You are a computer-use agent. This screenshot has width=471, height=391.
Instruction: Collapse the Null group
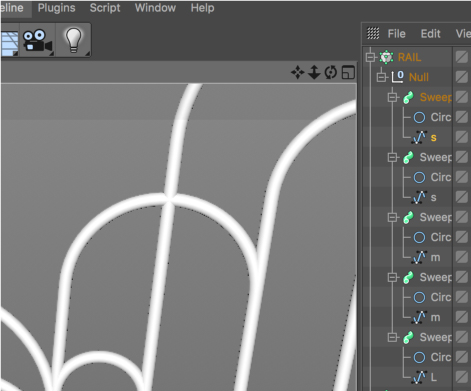coord(381,77)
